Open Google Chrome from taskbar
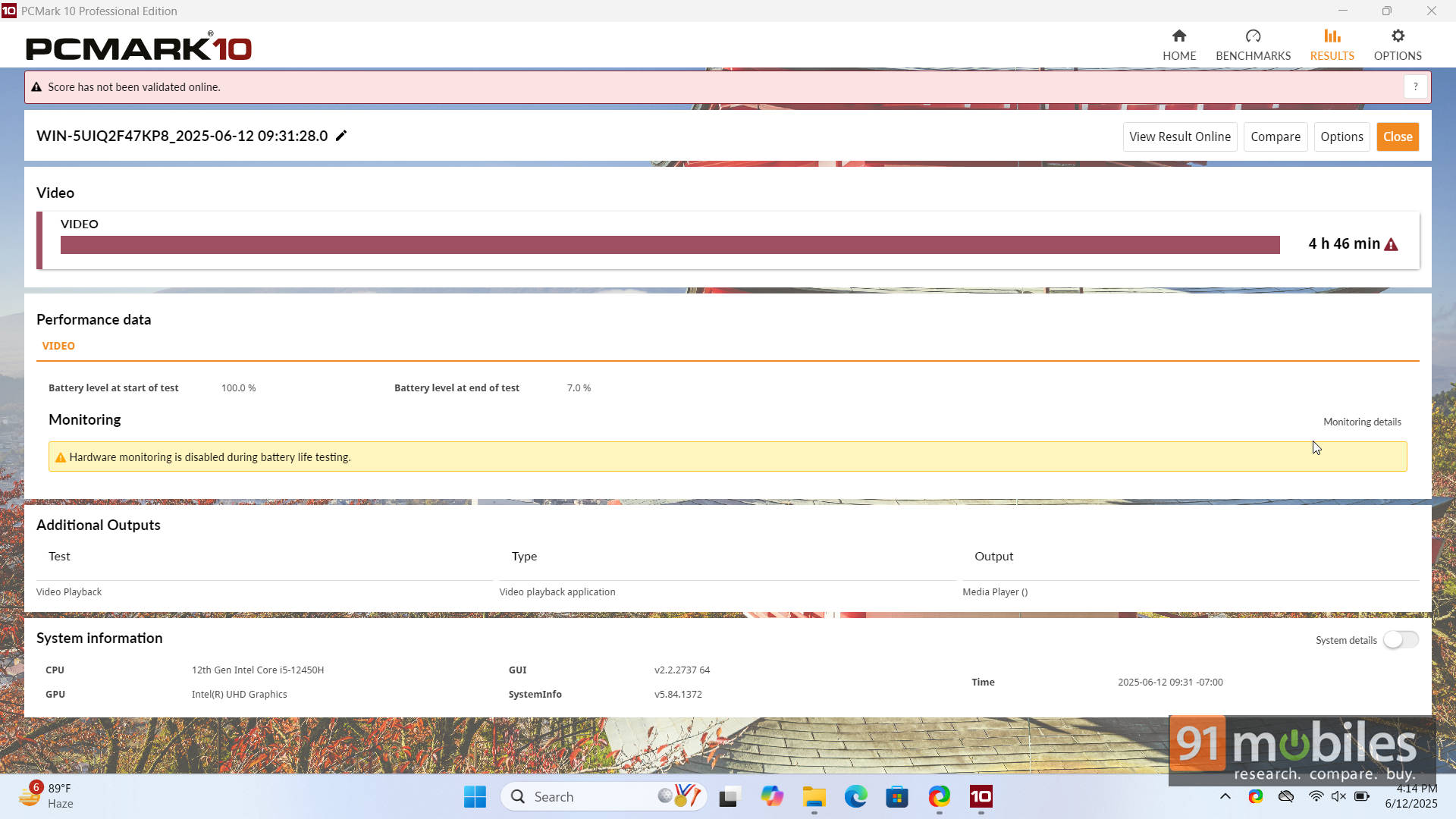Image resolution: width=1456 pixels, height=819 pixels. click(x=940, y=796)
